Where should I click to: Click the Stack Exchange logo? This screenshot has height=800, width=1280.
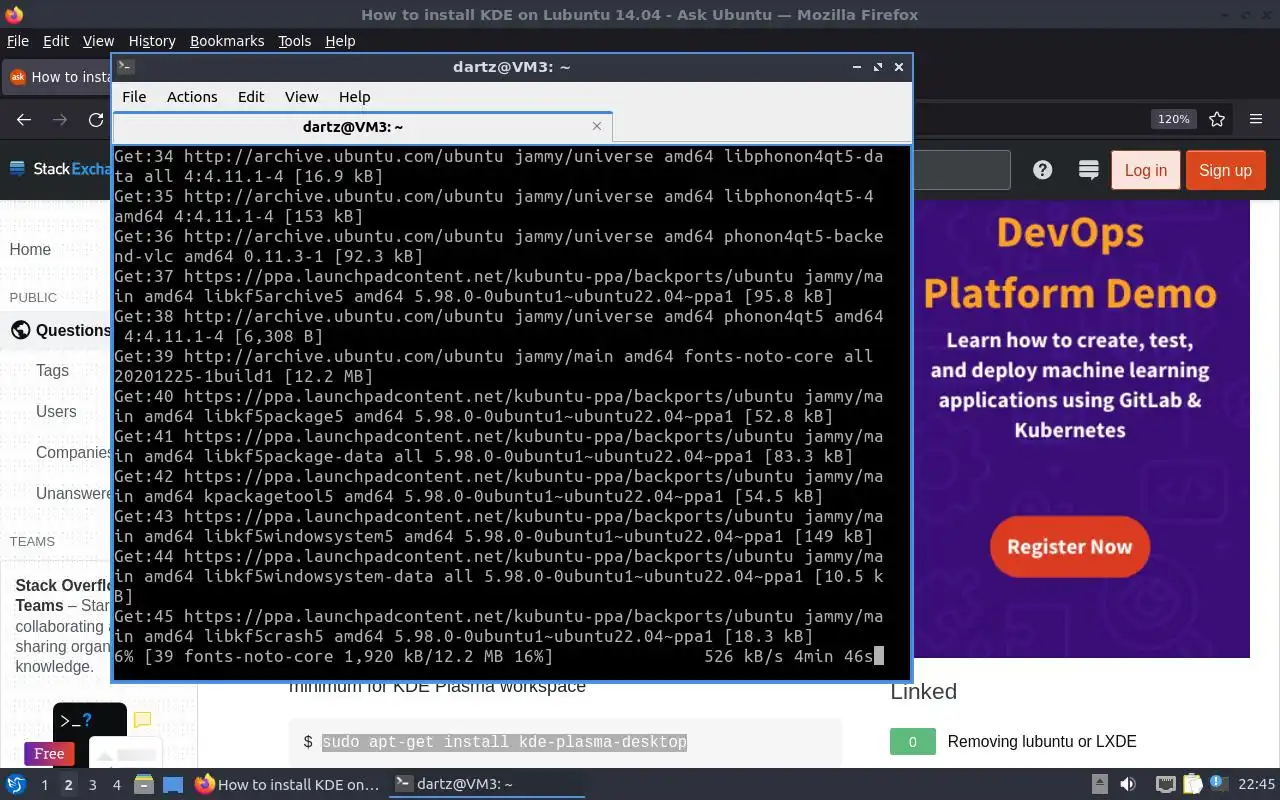click(x=60, y=169)
